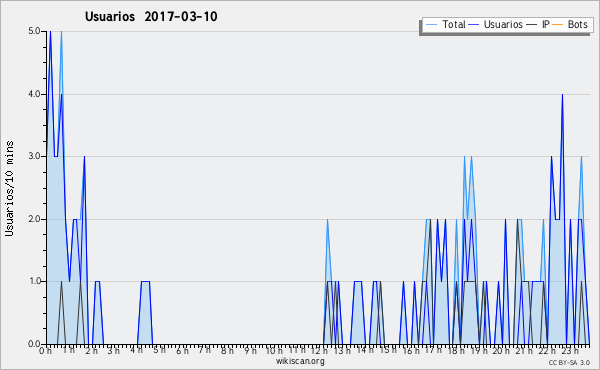Click the 6 h x-axis label
The width and height of the screenshot is (600, 370).
pos(182,350)
